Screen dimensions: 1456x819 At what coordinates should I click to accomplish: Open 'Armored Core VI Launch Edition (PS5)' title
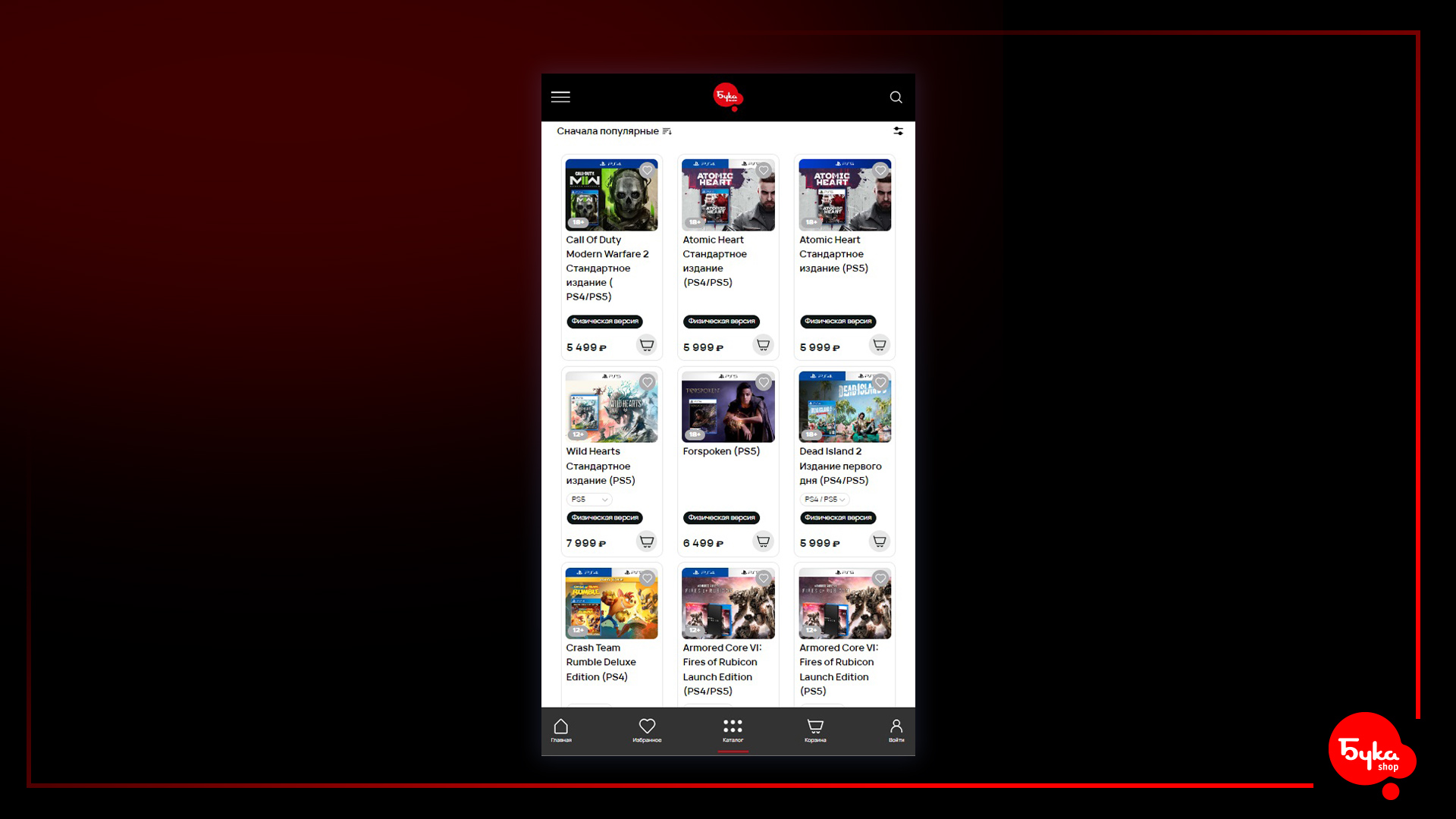click(x=839, y=670)
